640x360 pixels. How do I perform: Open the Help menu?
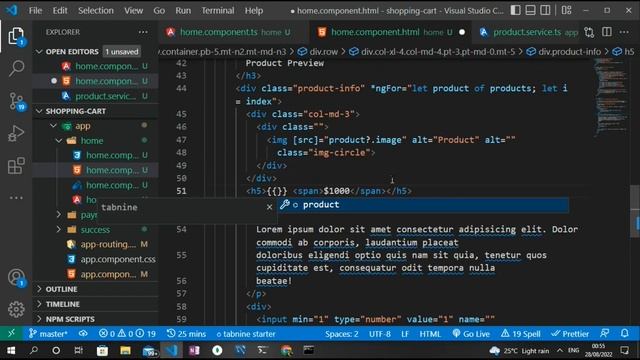point(253,10)
